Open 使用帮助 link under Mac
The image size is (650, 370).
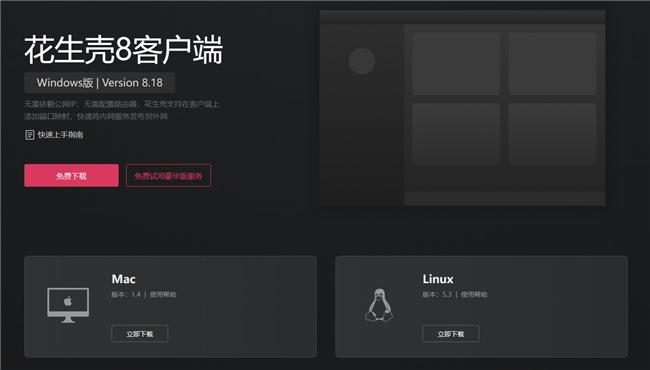click(163, 295)
